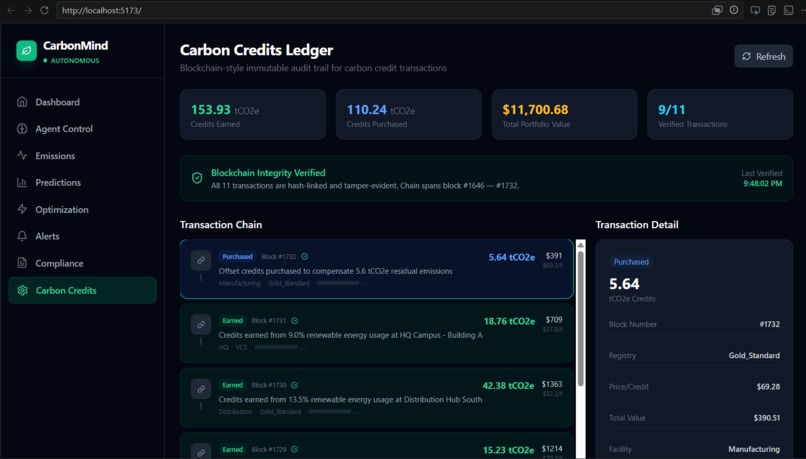806x459 pixels.
Task: Click the verified checkmark beside Block #1731
Action: click(x=295, y=320)
